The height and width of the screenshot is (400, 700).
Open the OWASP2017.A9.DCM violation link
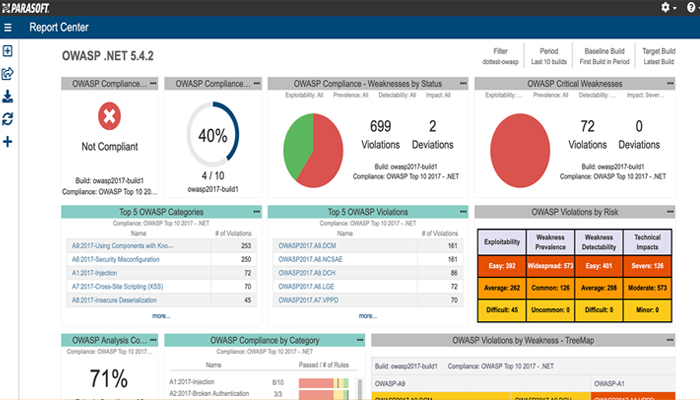click(308, 245)
